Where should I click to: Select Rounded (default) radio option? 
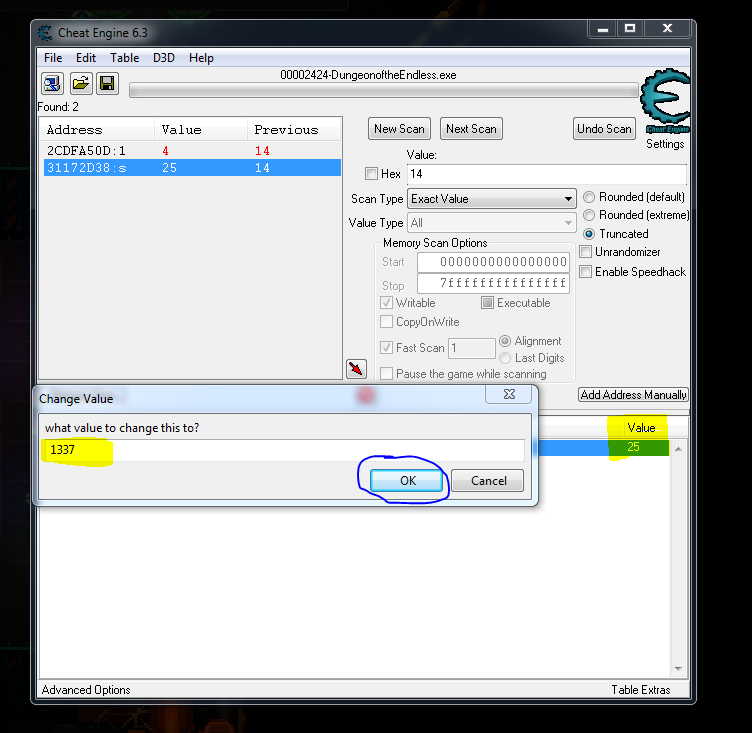pyautogui.click(x=588, y=197)
